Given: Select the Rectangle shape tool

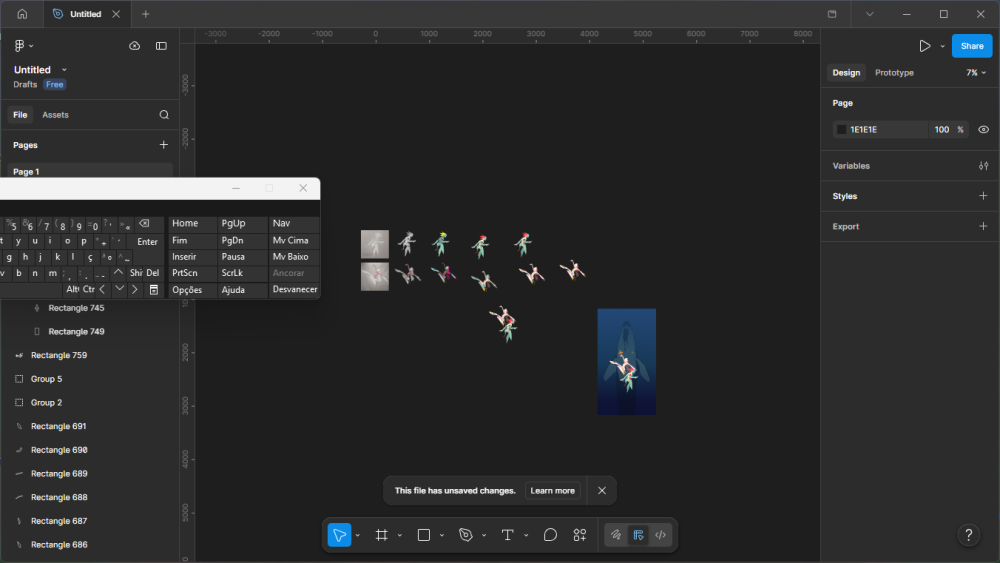Looking at the screenshot, I should (423, 535).
